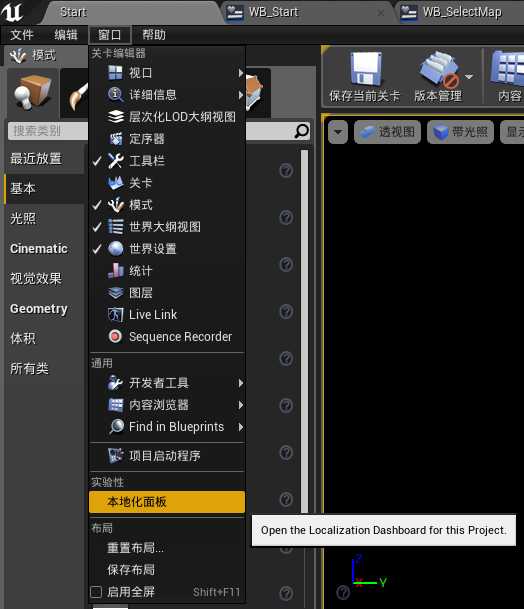Click the help icon beside 统计 row

click(286, 264)
